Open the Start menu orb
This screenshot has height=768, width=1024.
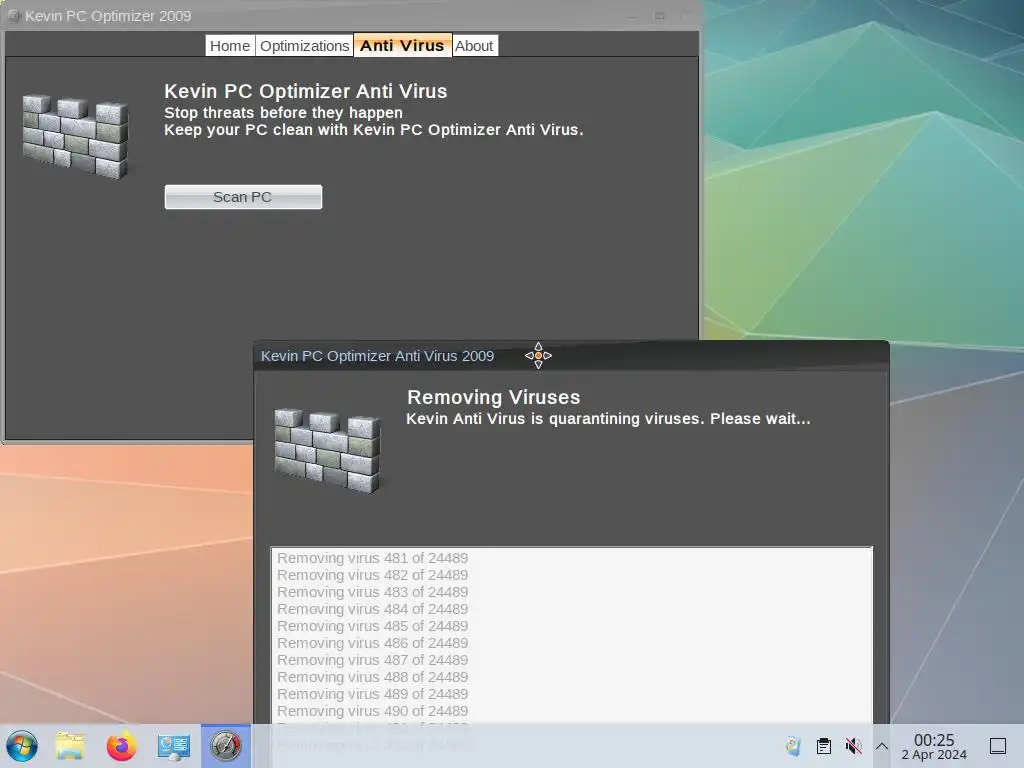[x=22, y=746]
